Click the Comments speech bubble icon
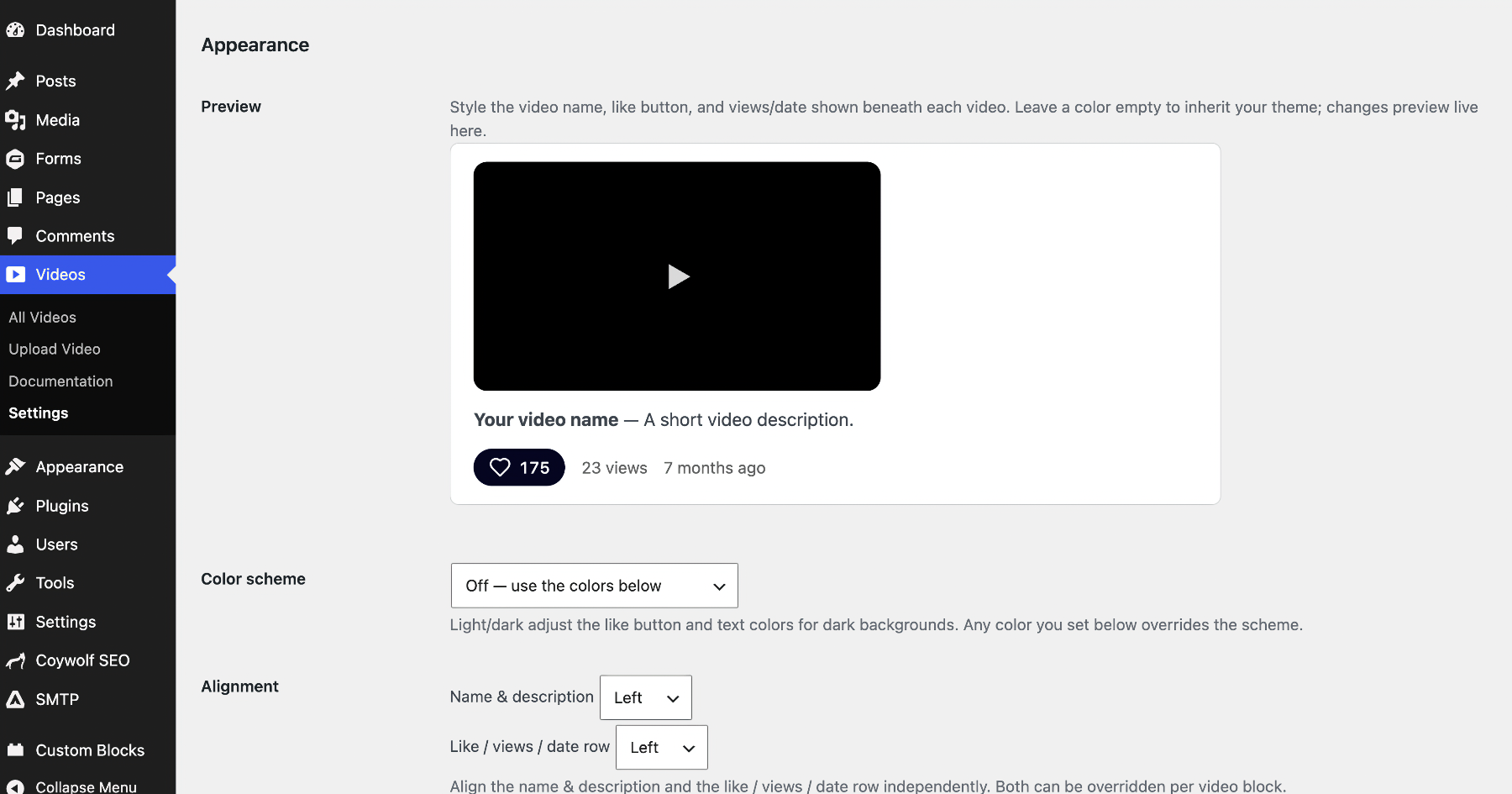This screenshot has width=1512, height=794. [x=15, y=236]
